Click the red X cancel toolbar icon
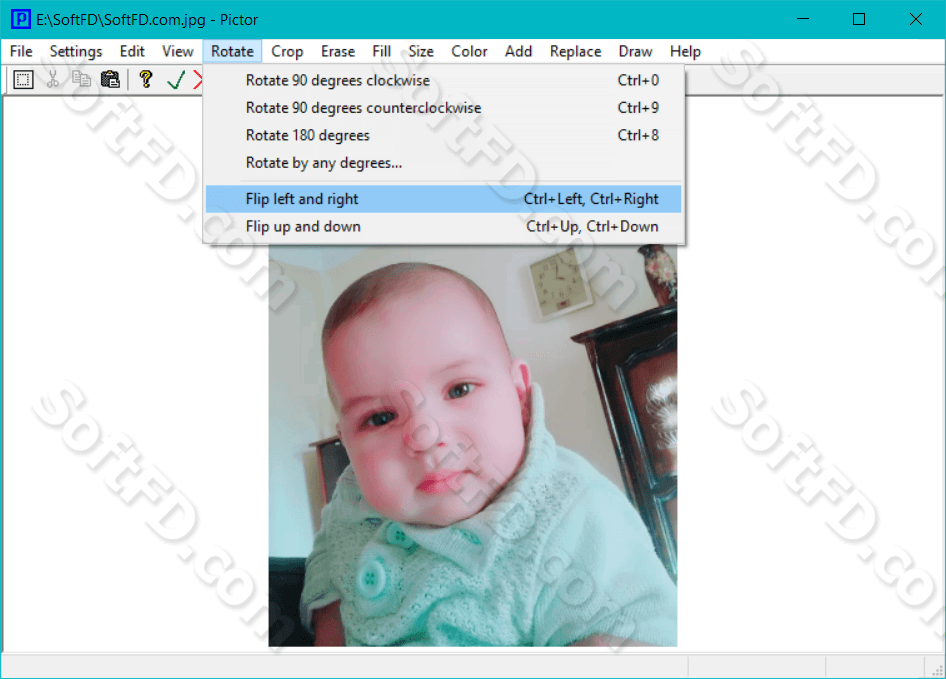This screenshot has height=679, width=946. [197, 80]
